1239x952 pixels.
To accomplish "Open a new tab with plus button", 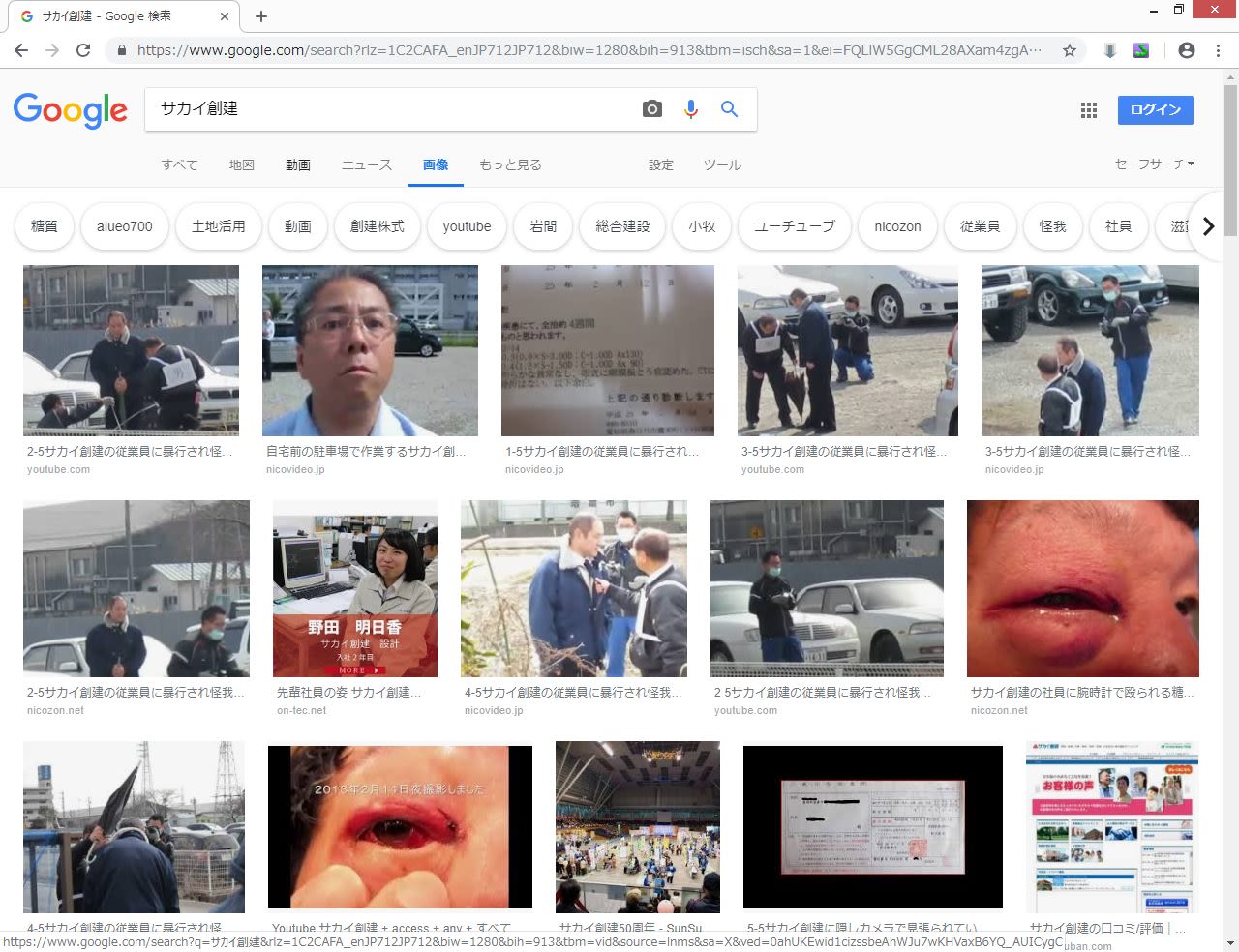I will tap(261, 16).
